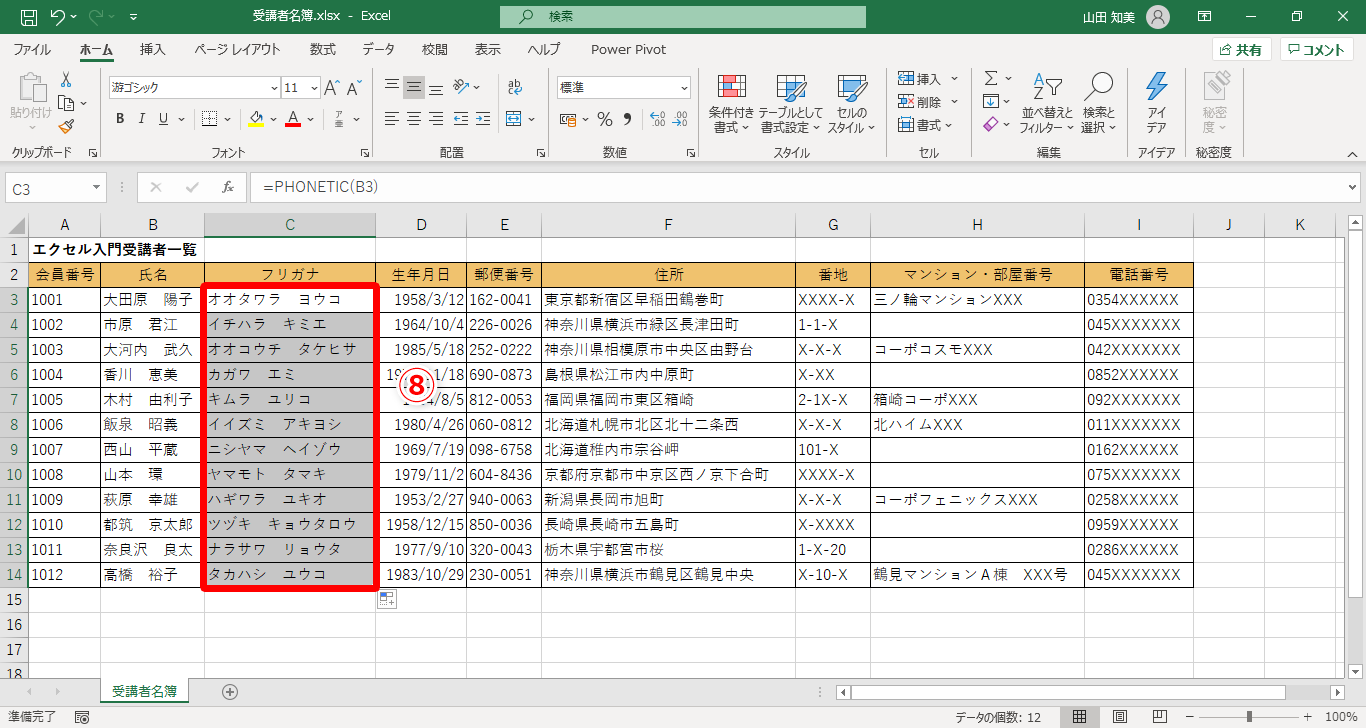1366x728 pixels.
Task: Apply the yellow fill color swatch
Action: point(256,119)
